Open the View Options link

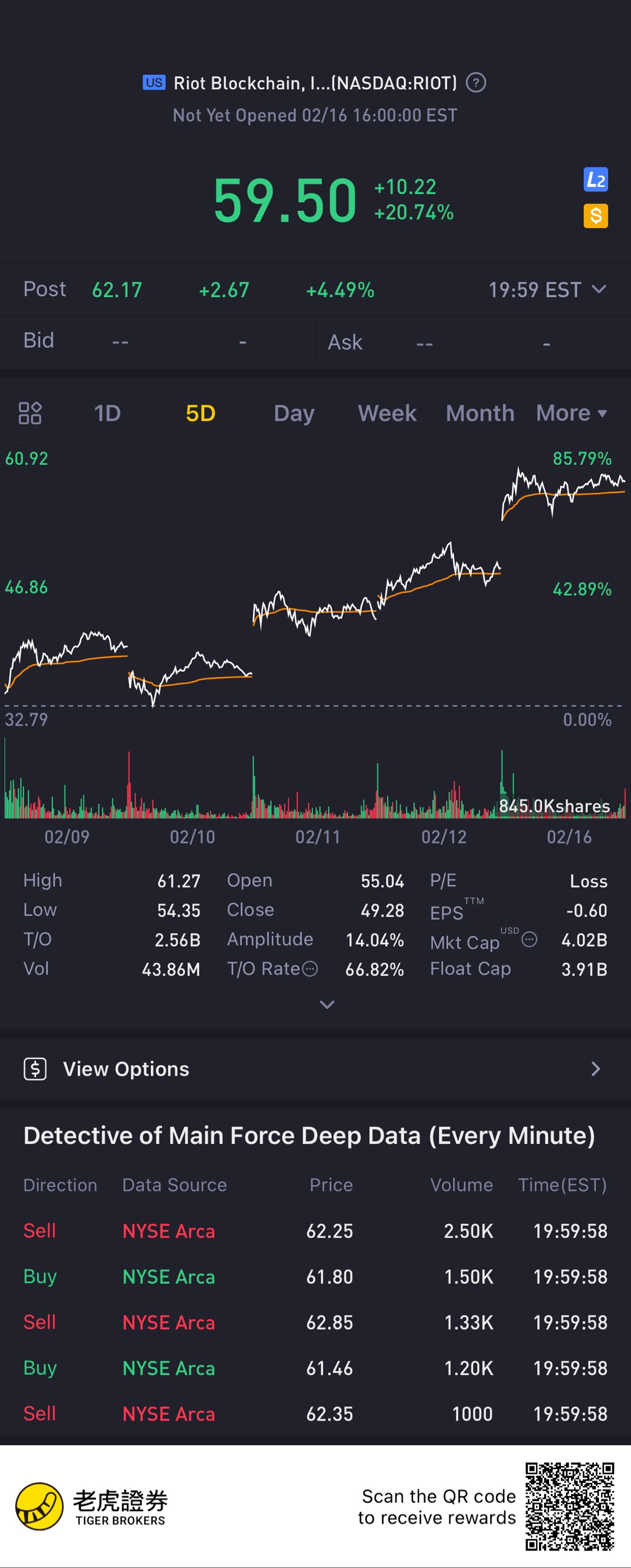point(315,1069)
